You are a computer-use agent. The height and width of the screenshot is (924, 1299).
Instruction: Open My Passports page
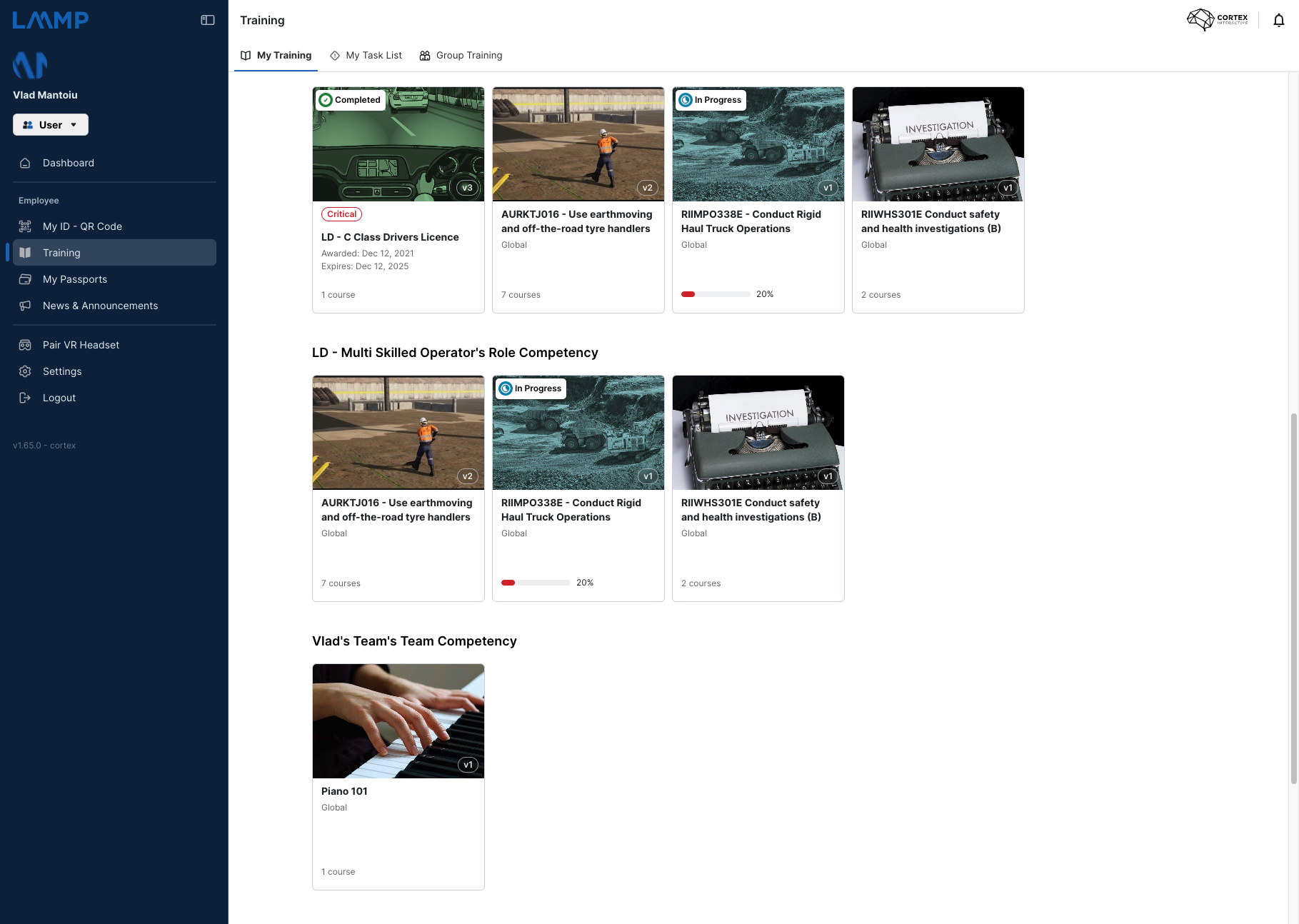click(114, 279)
